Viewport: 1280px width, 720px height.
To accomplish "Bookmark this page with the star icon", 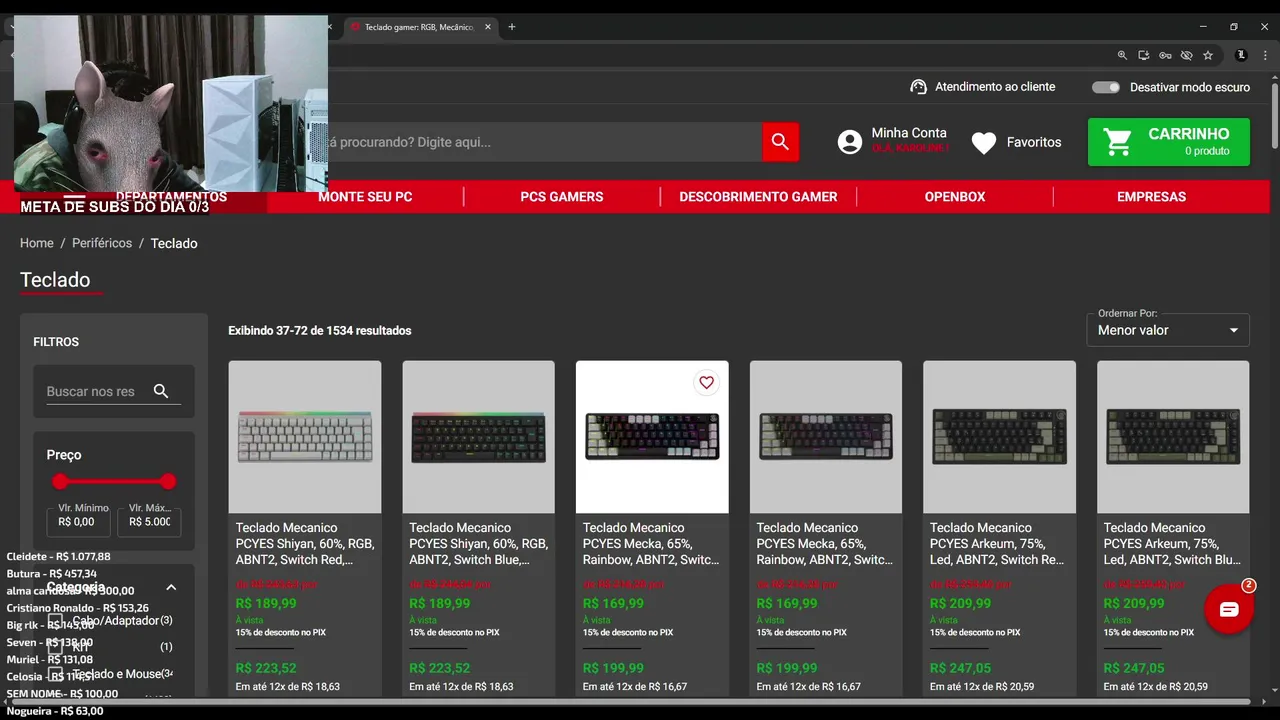I will [1208, 55].
